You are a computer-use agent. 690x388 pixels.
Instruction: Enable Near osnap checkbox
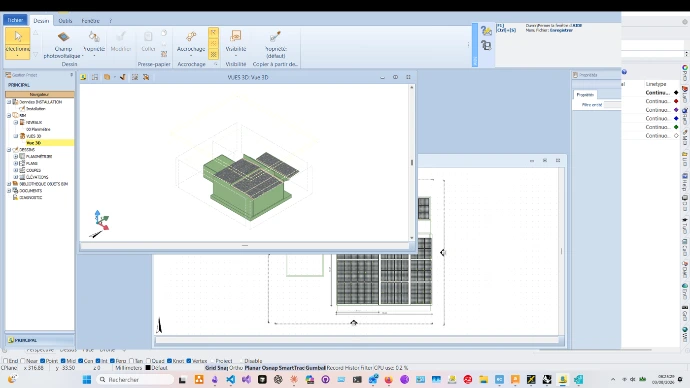(22, 361)
